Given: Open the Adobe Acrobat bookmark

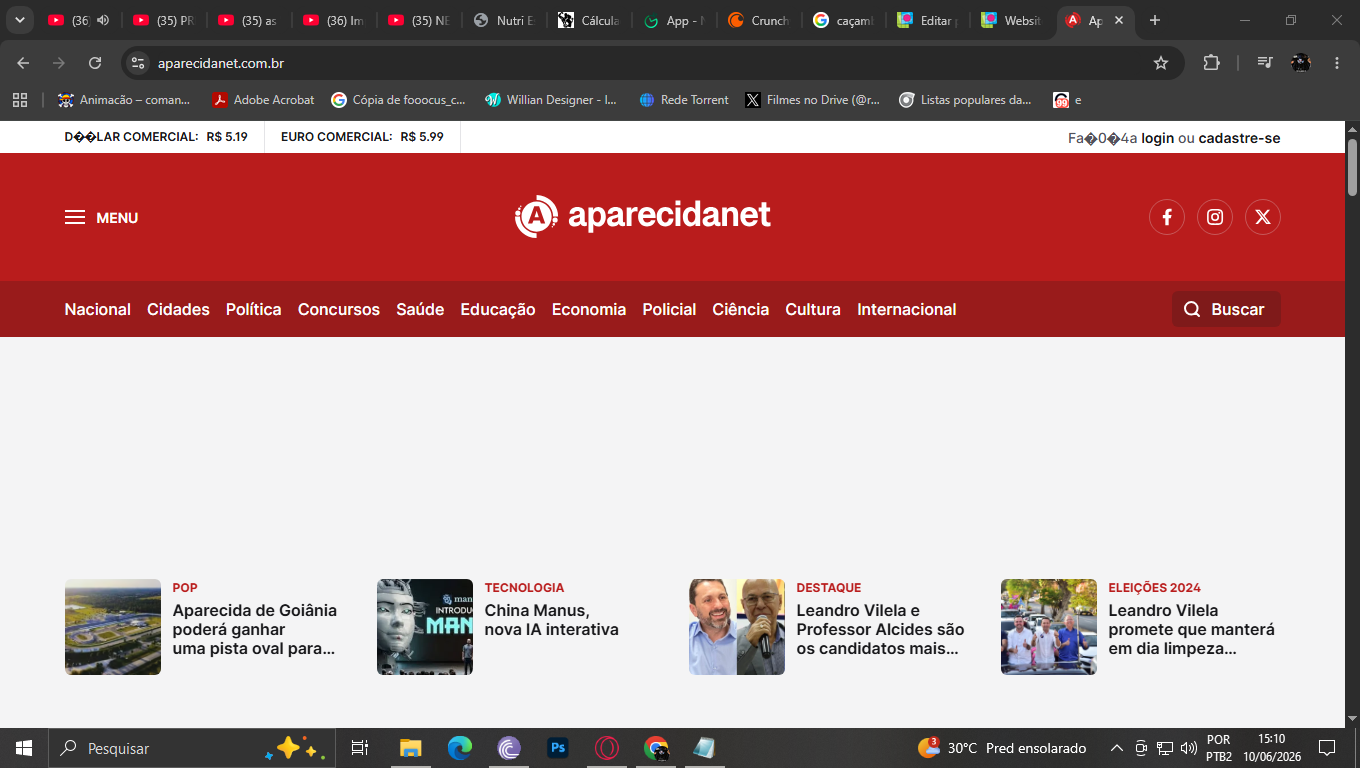Looking at the screenshot, I should point(263,100).
